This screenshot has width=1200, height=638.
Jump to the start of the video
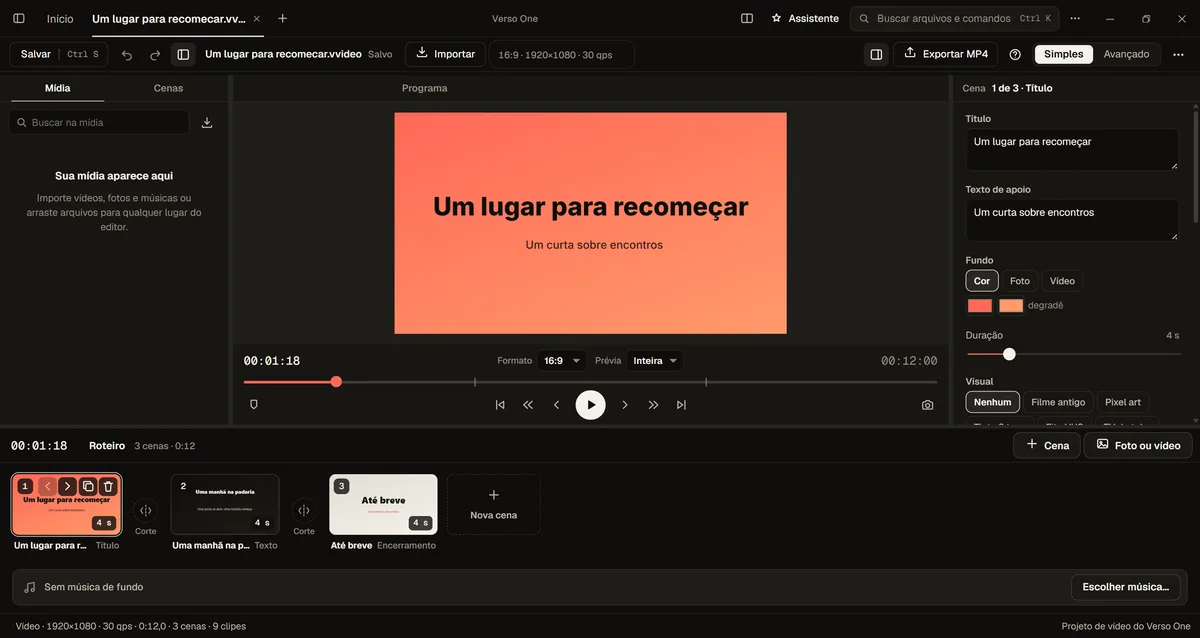(500, 405)
